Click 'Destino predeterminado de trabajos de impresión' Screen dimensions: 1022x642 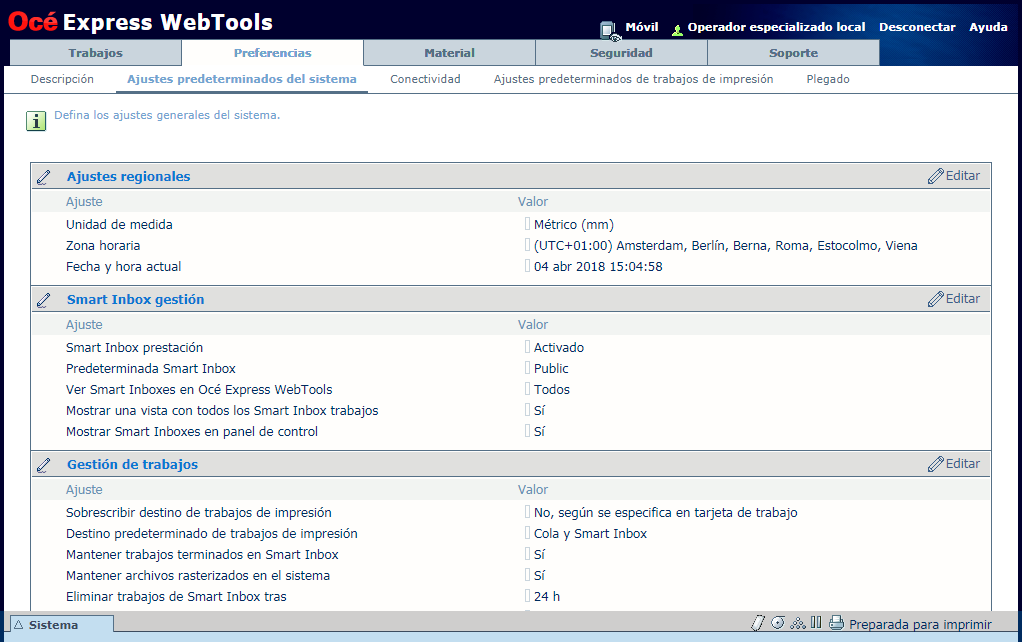[x=212, y=534]
